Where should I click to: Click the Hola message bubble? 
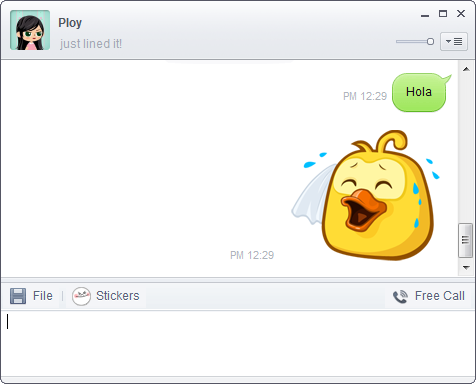coord(419,92)
